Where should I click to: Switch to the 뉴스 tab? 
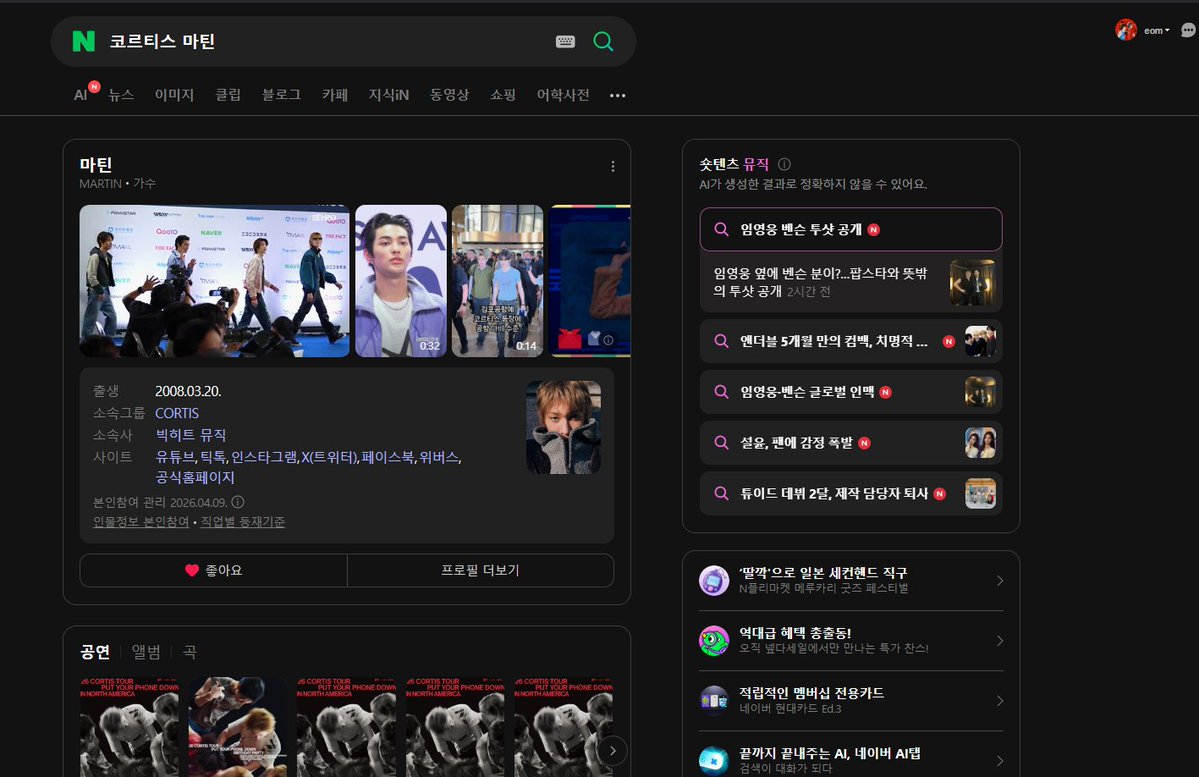121,95
